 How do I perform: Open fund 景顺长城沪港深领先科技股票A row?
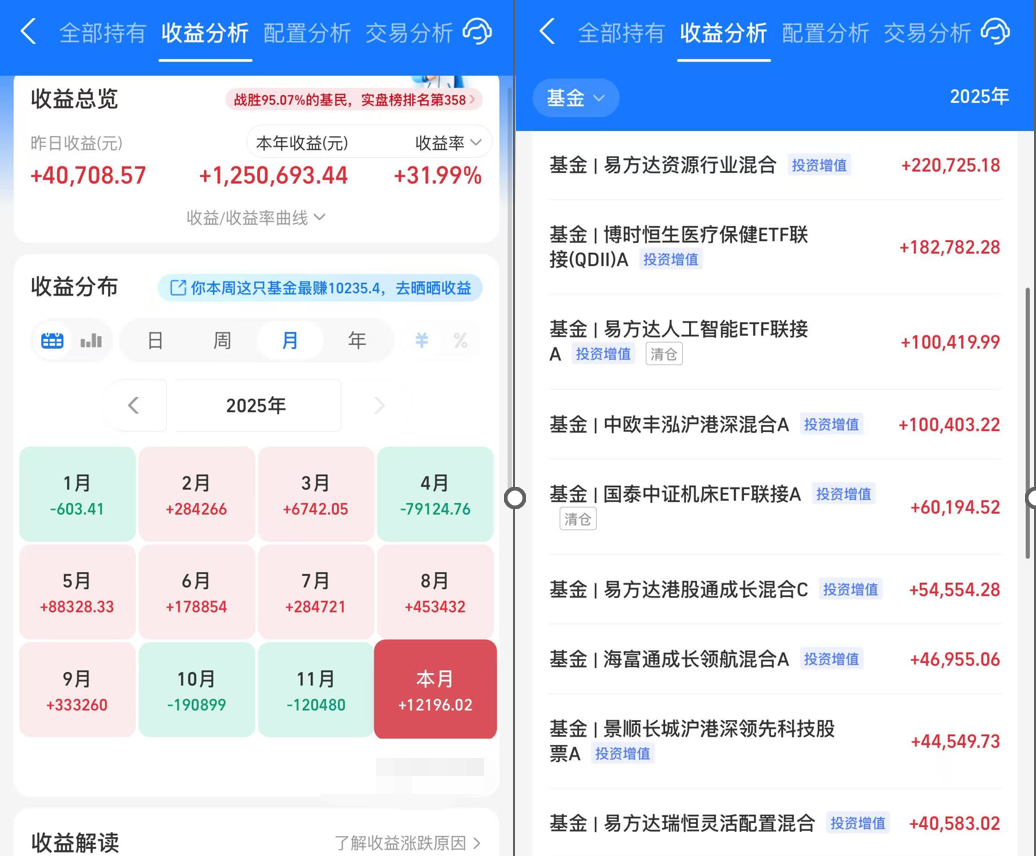point(775,741)
